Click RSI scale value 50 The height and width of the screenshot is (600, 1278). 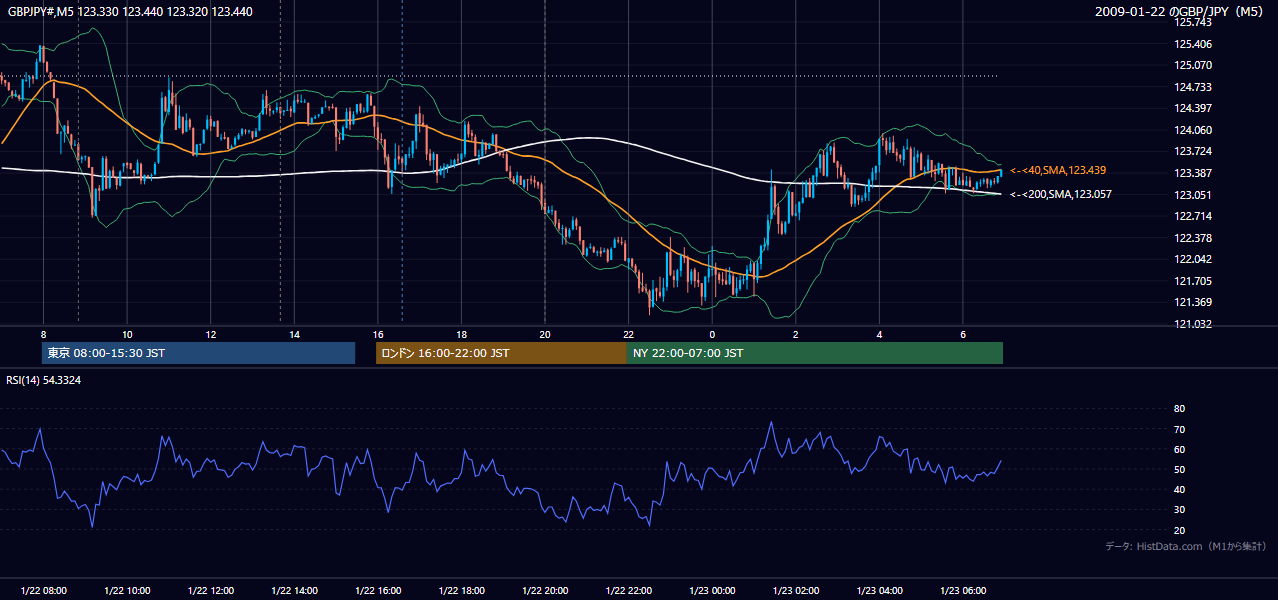click(1179, 469)
